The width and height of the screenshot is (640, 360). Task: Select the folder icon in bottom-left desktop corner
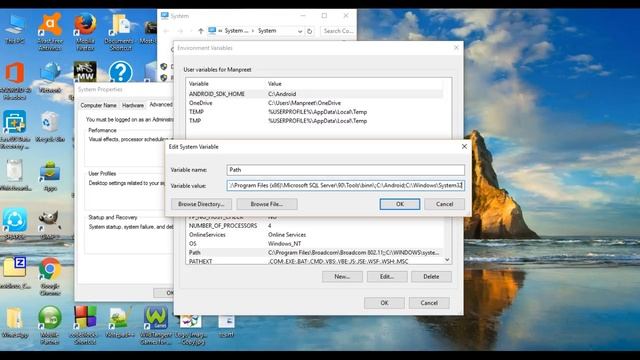point(15,322)
